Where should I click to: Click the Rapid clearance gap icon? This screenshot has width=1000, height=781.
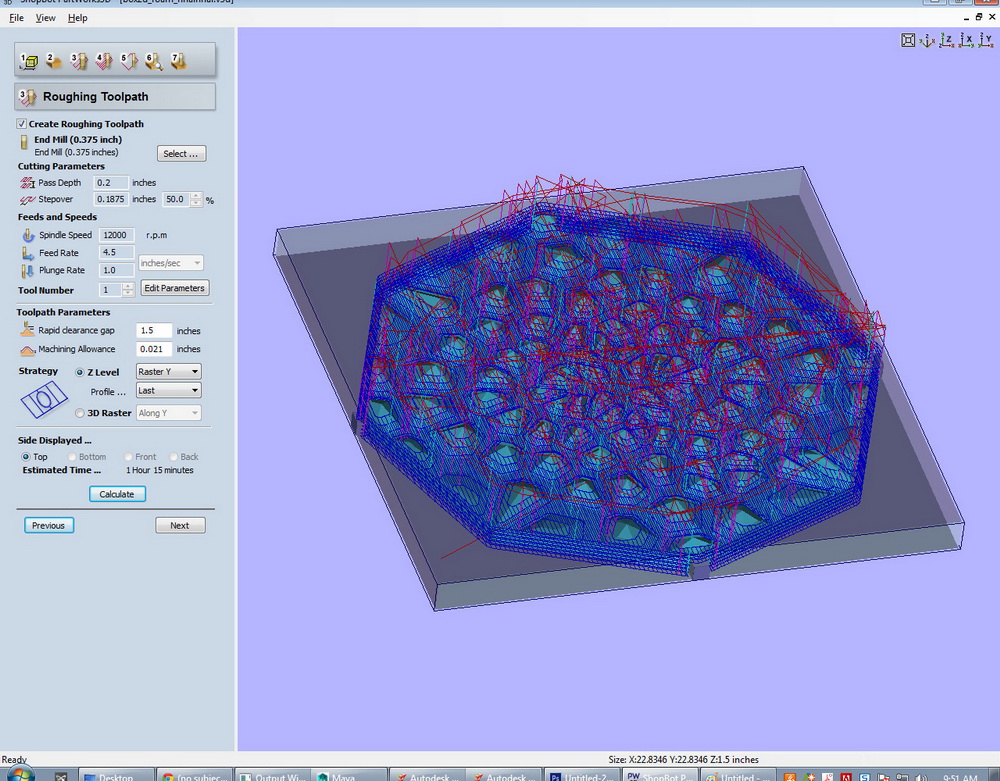coord(27,330)
